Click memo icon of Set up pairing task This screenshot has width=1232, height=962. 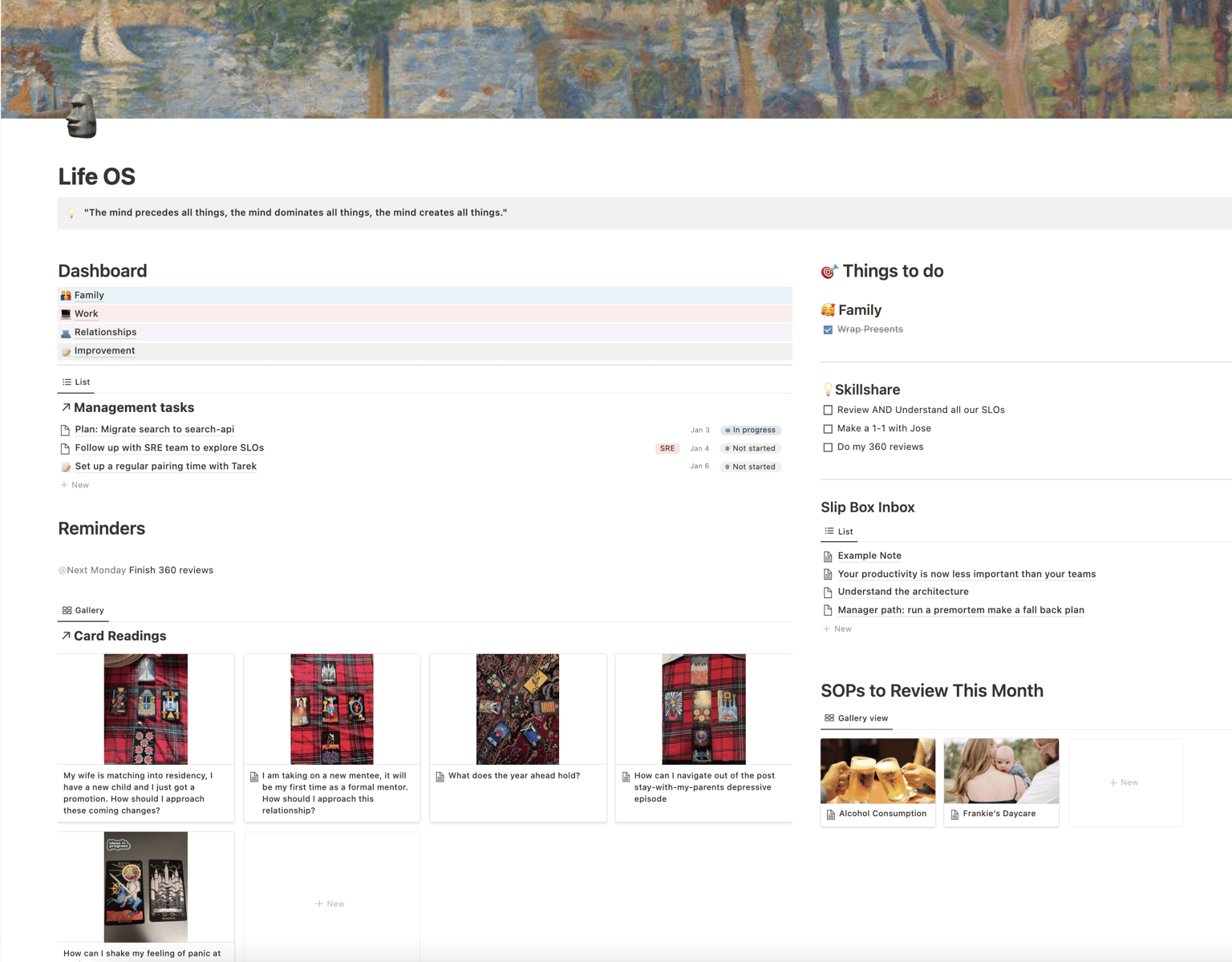tap(66, 467)
